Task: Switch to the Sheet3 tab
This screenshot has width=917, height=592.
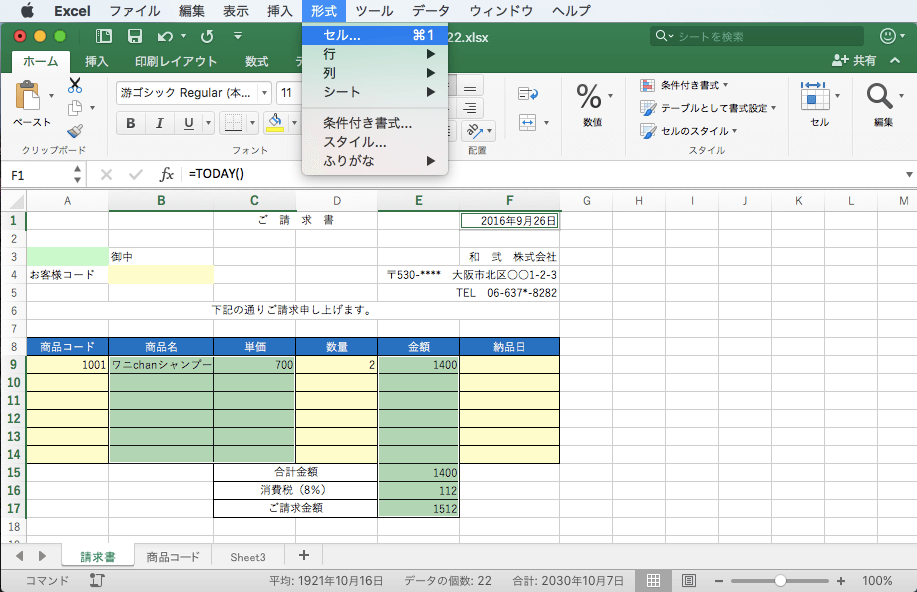Action: [x=248, y=557]
